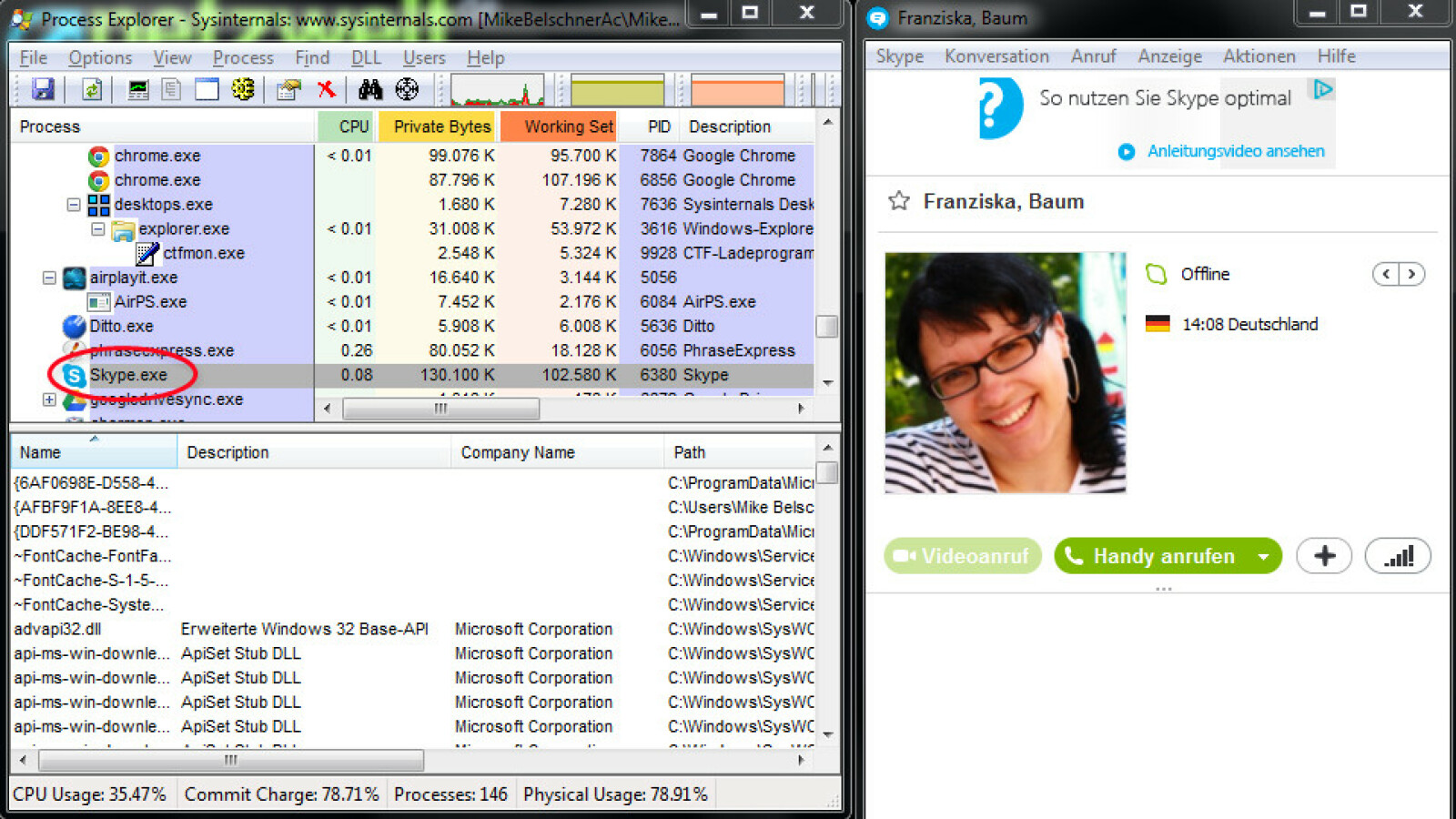Open the Help menu in Process Explorer
1456x819 pixels.
pos(485,57)
